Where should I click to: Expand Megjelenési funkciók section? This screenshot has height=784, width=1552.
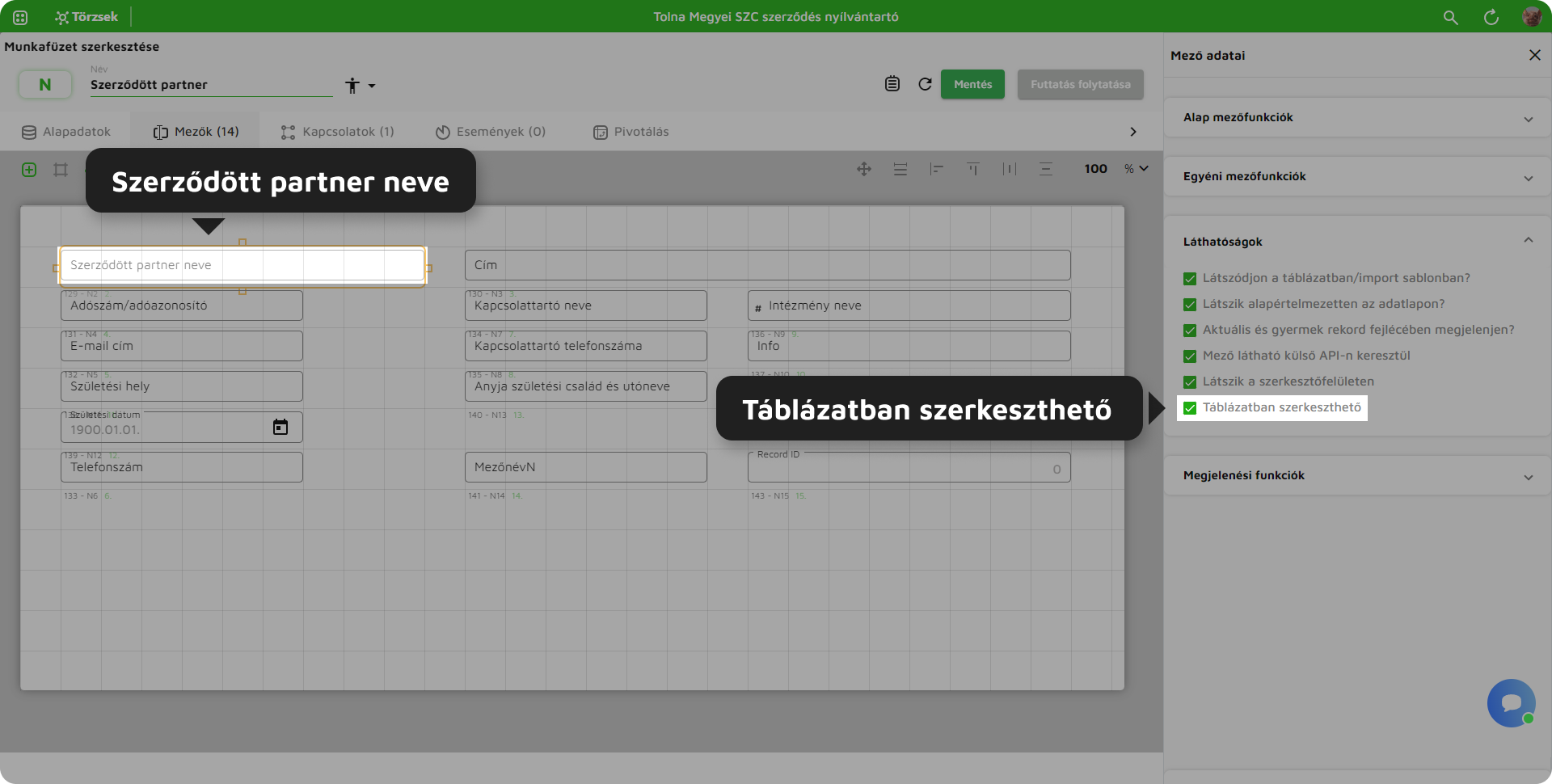1356,476
